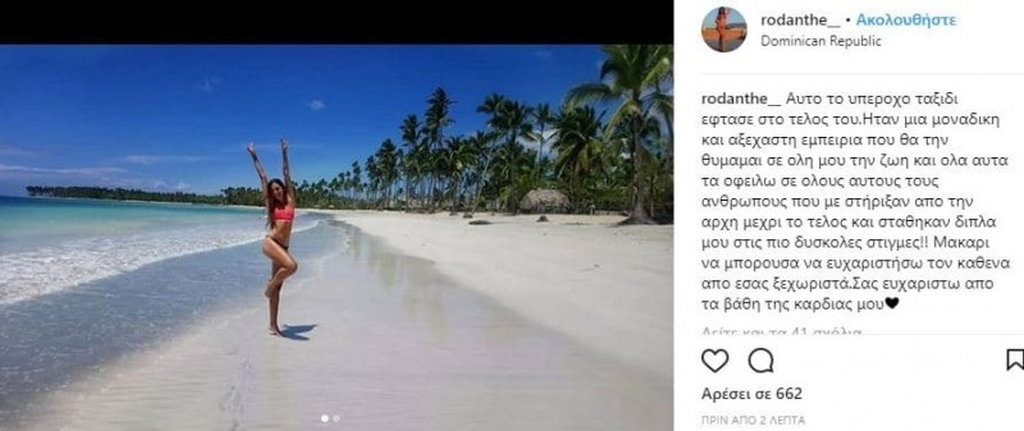Show the 662 likes list
Viewport: 1024px width, 431px height.
point(752,394)
